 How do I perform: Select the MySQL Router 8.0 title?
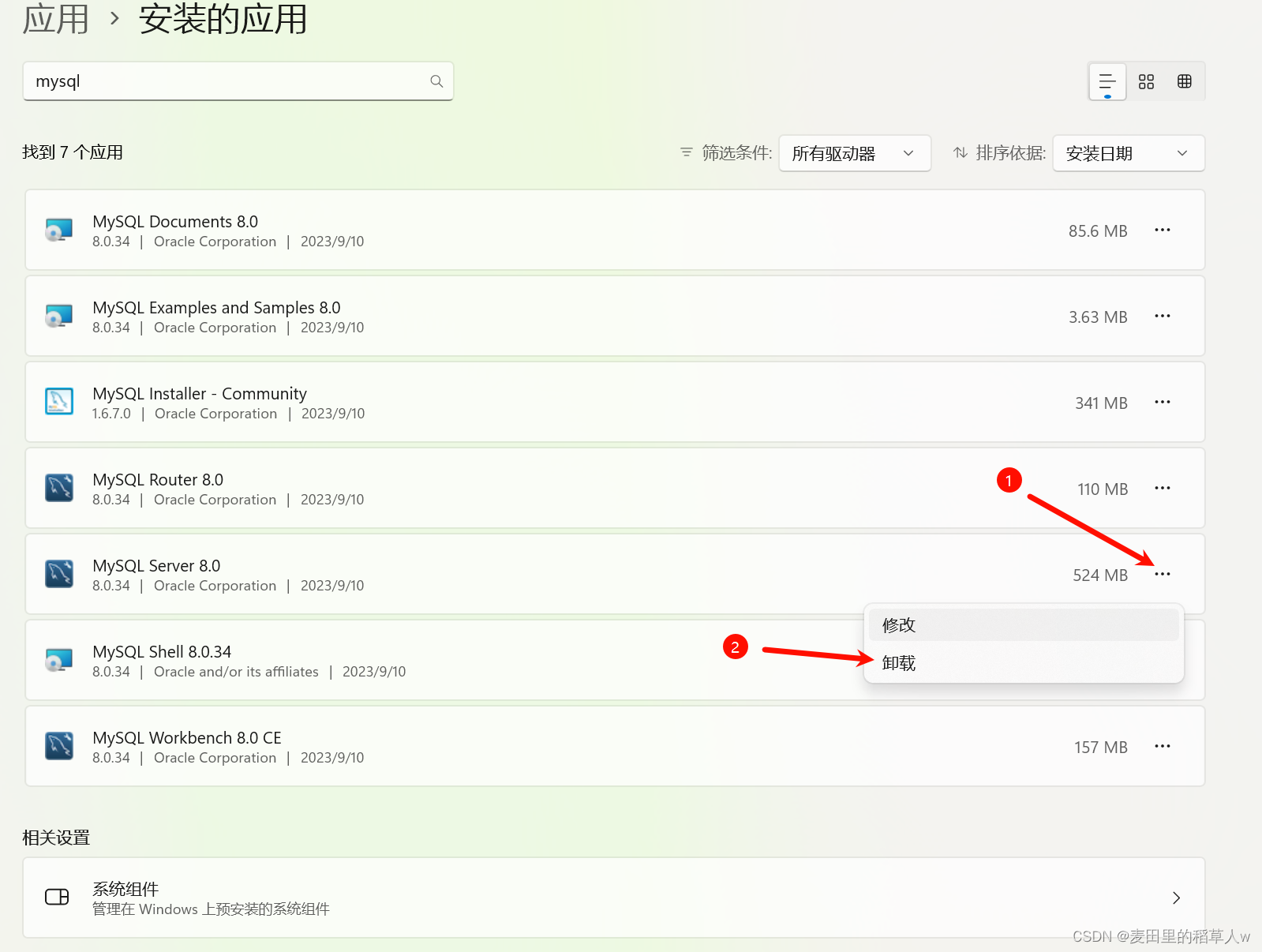pyautogui.click(x=158, y=480)
